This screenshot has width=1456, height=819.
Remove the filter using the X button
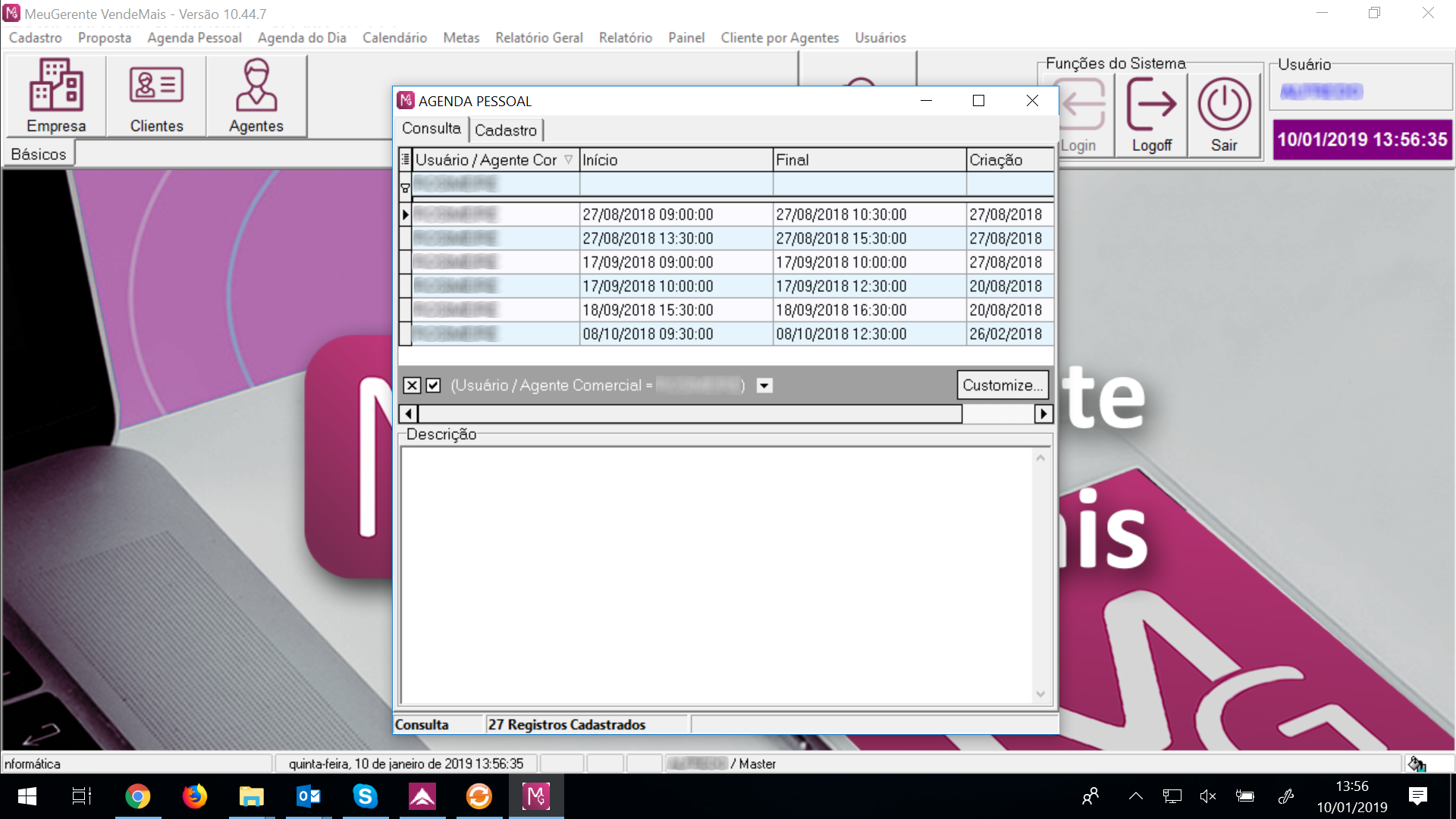pyautogui.click(x=412, y=385)
